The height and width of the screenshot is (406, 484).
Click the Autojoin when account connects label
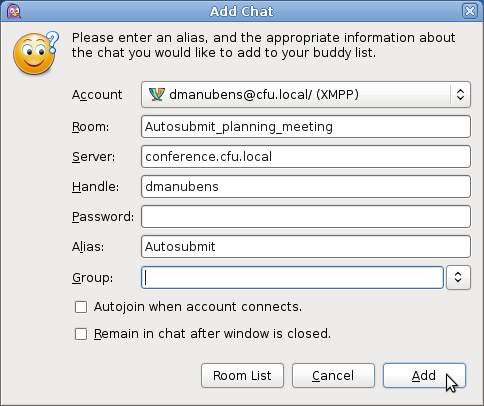(198, 307)
